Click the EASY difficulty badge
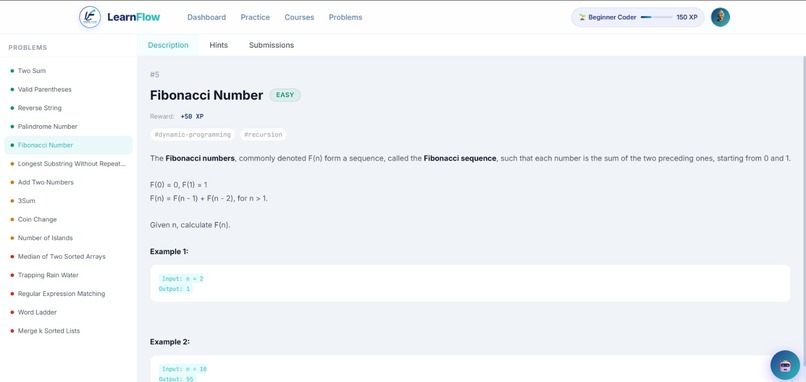The width and height of the screenshot is (806, 382). coord(285,95)
